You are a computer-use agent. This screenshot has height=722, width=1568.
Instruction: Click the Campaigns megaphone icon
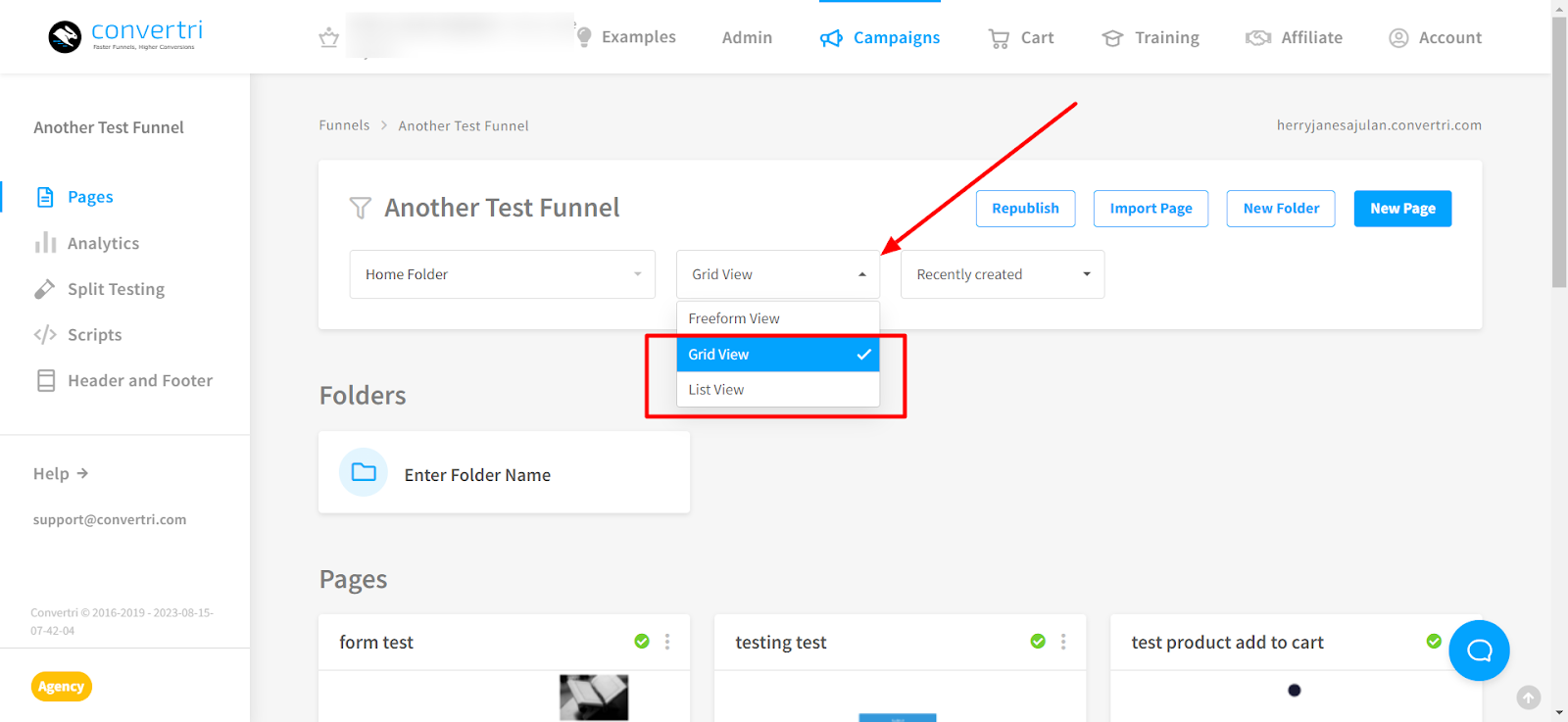tap(831, 38)
